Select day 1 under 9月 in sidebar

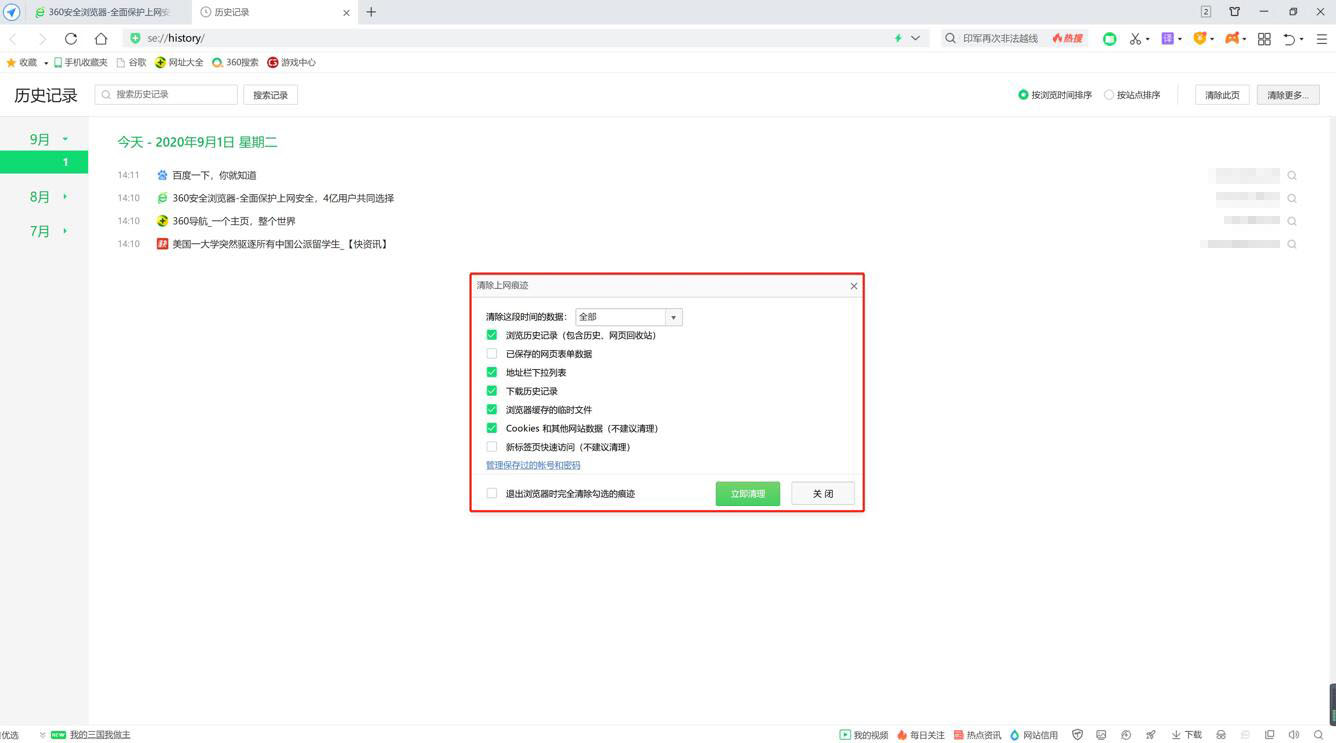tap(44, 162)
